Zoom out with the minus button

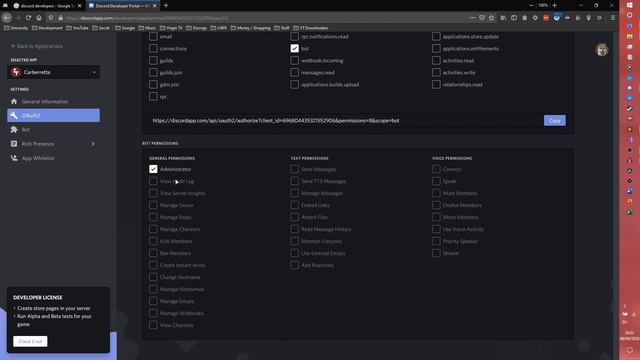pyautogui.click(x=531, y=6)
